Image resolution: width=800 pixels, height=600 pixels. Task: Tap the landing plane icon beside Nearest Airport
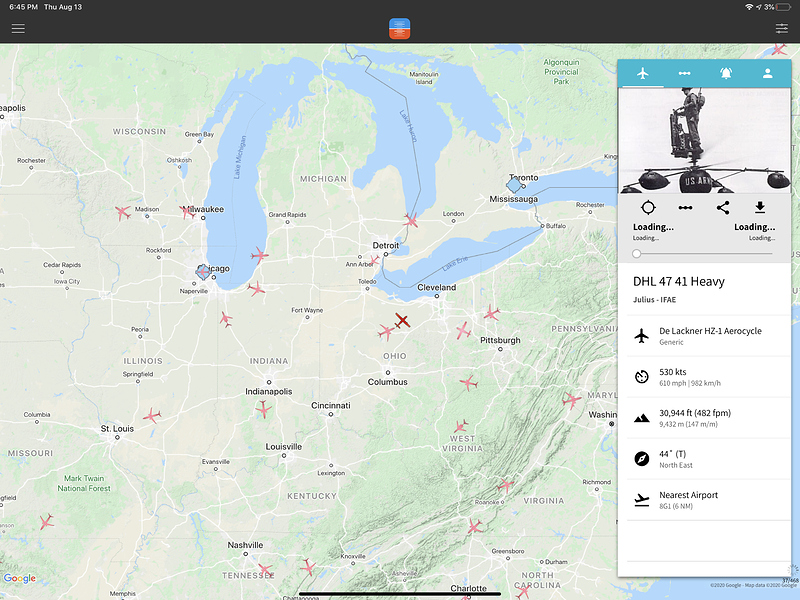click(642, 501)
